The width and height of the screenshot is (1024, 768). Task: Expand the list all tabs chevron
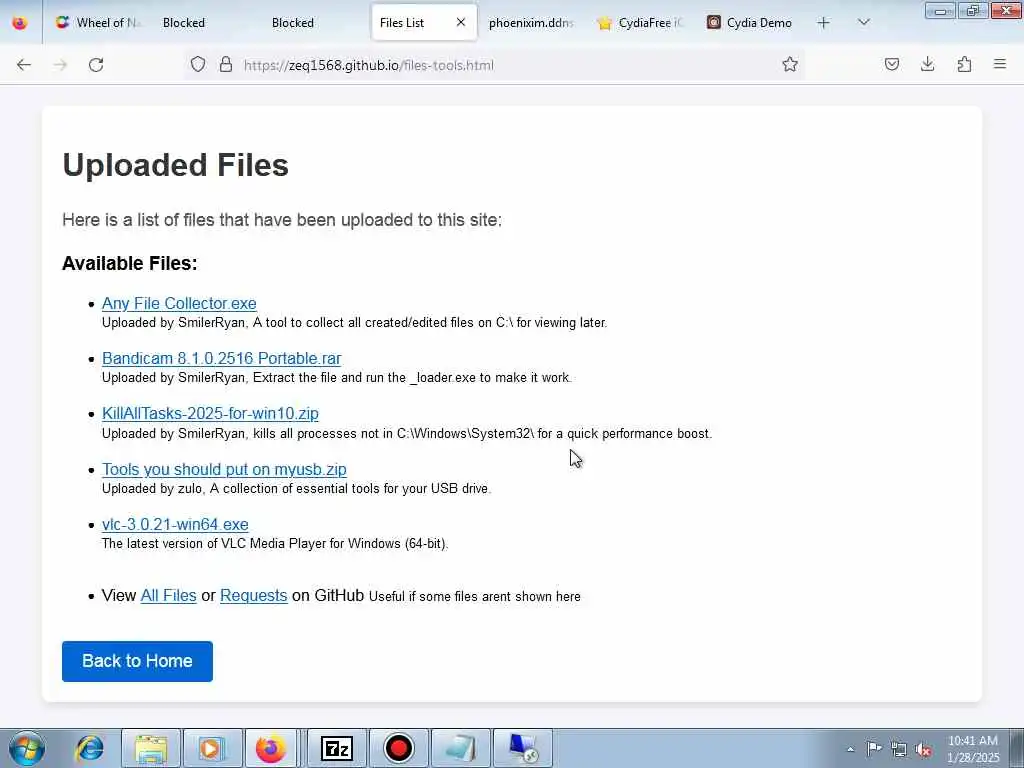point(863,23)
